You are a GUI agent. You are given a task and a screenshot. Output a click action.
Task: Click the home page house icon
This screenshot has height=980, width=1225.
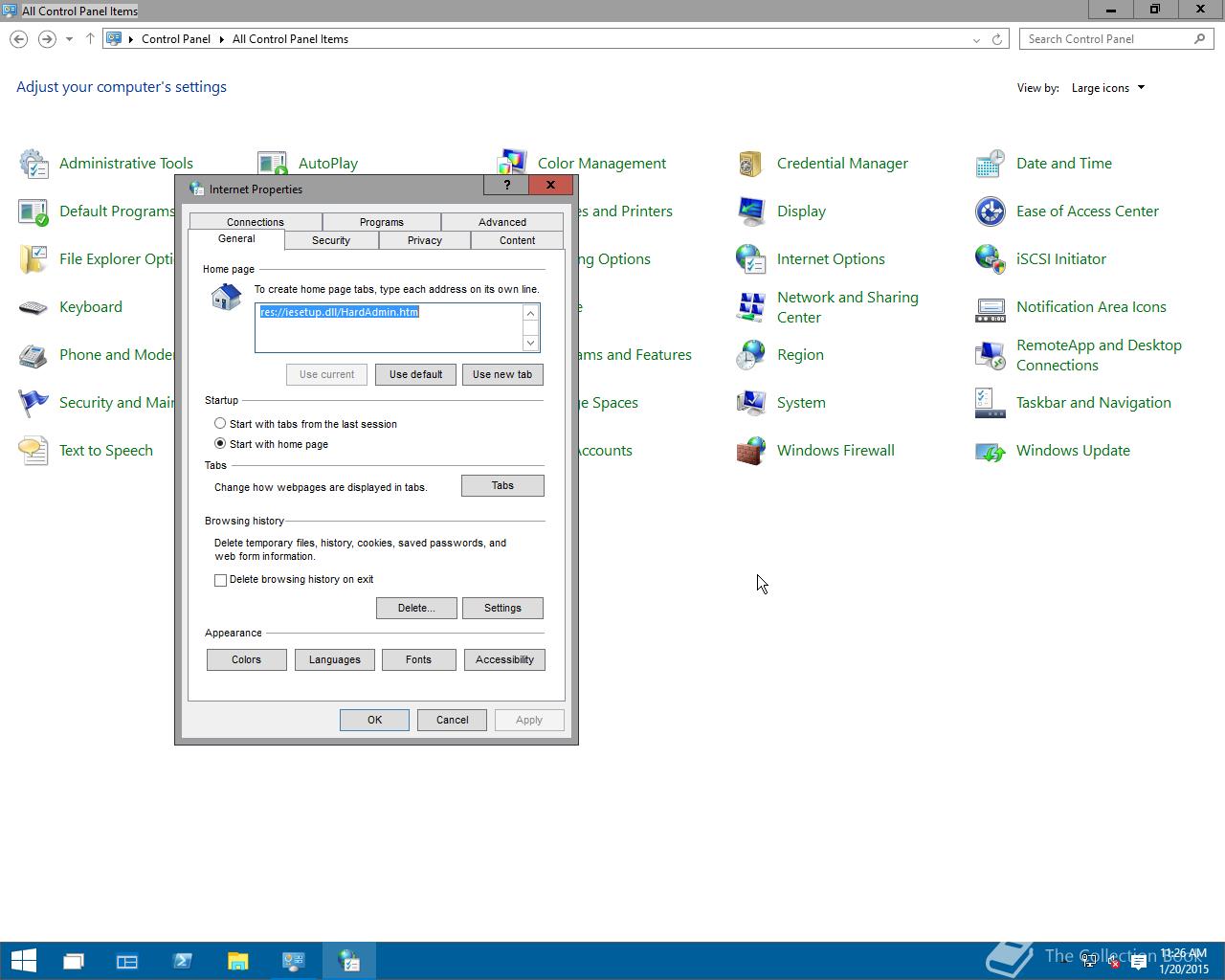click(x=227, y=297)
